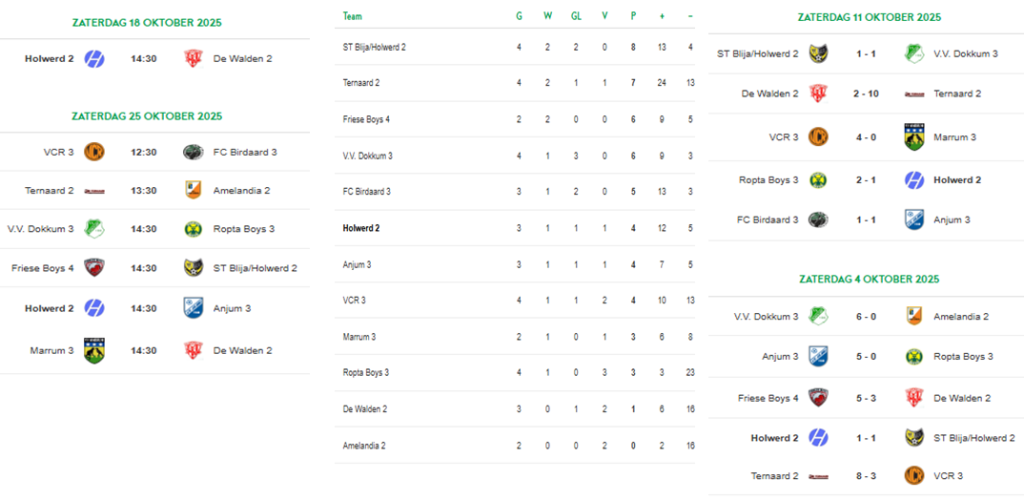Click the P points column header

633,16
